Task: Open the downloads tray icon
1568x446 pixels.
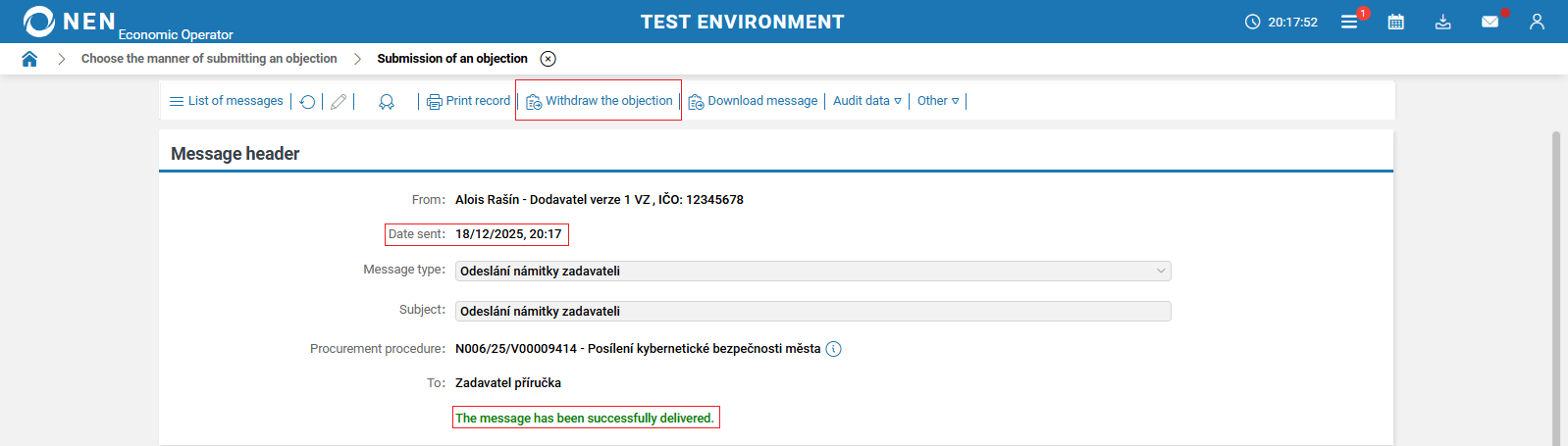Action: 1442,22
